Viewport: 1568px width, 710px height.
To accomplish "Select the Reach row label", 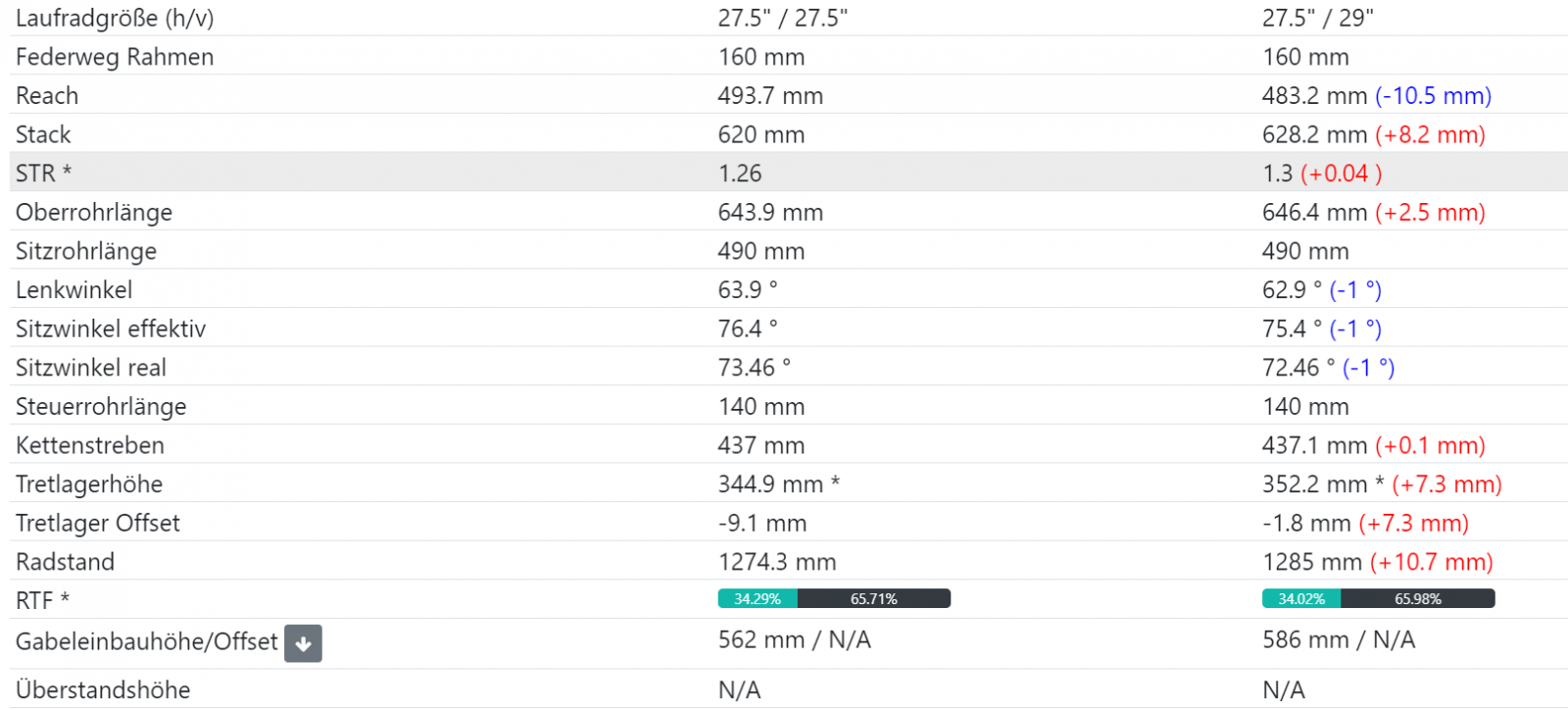I will [x=47, y=96].
